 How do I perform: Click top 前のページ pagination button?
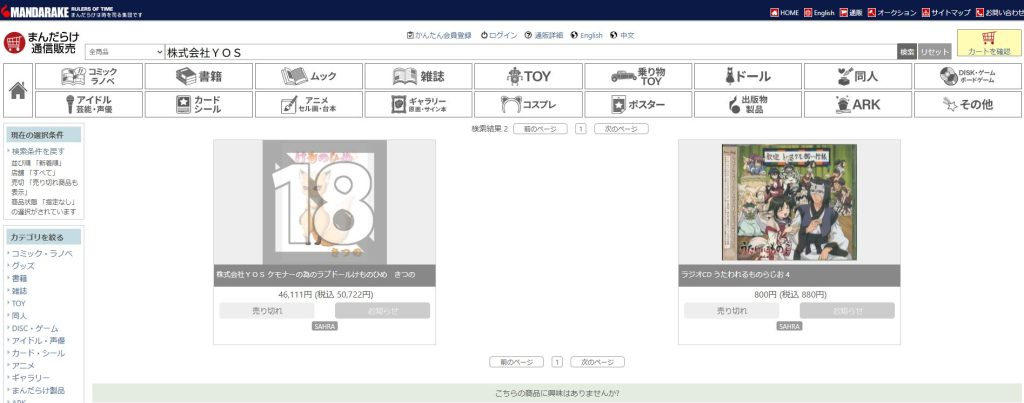click(540, 129)
